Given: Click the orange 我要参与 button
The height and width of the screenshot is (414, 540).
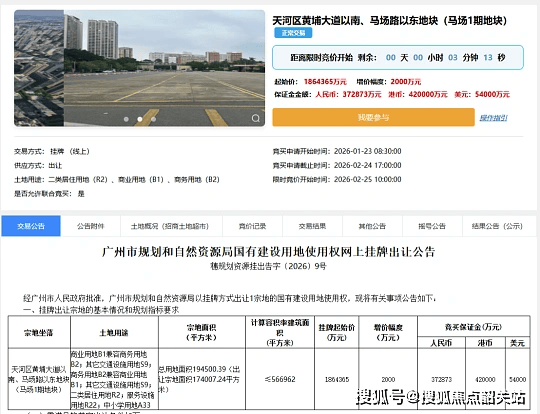Looking at the screenshot, I should pyautogui.click(x=373, y=117).
